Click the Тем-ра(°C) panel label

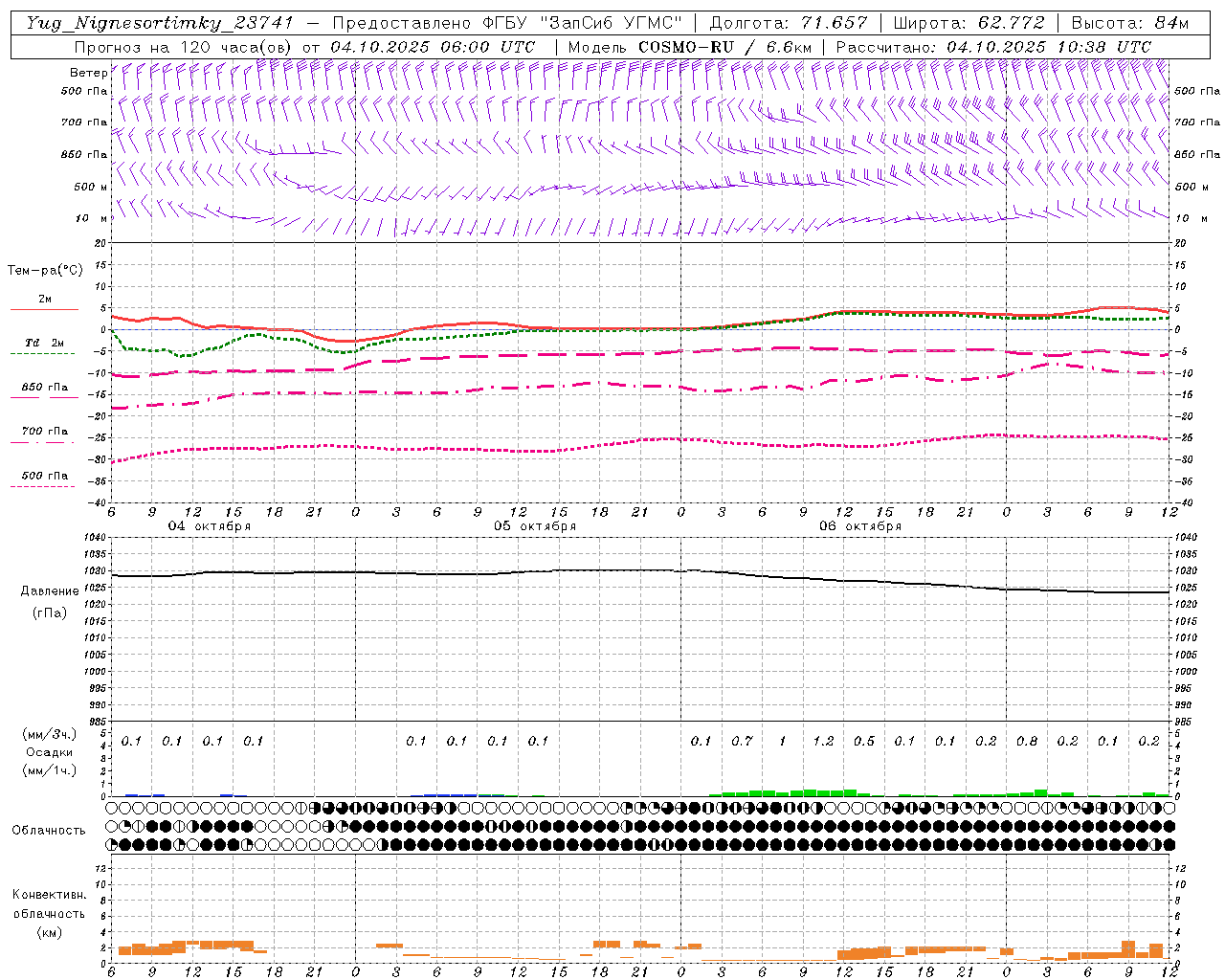tap(45, 271)
